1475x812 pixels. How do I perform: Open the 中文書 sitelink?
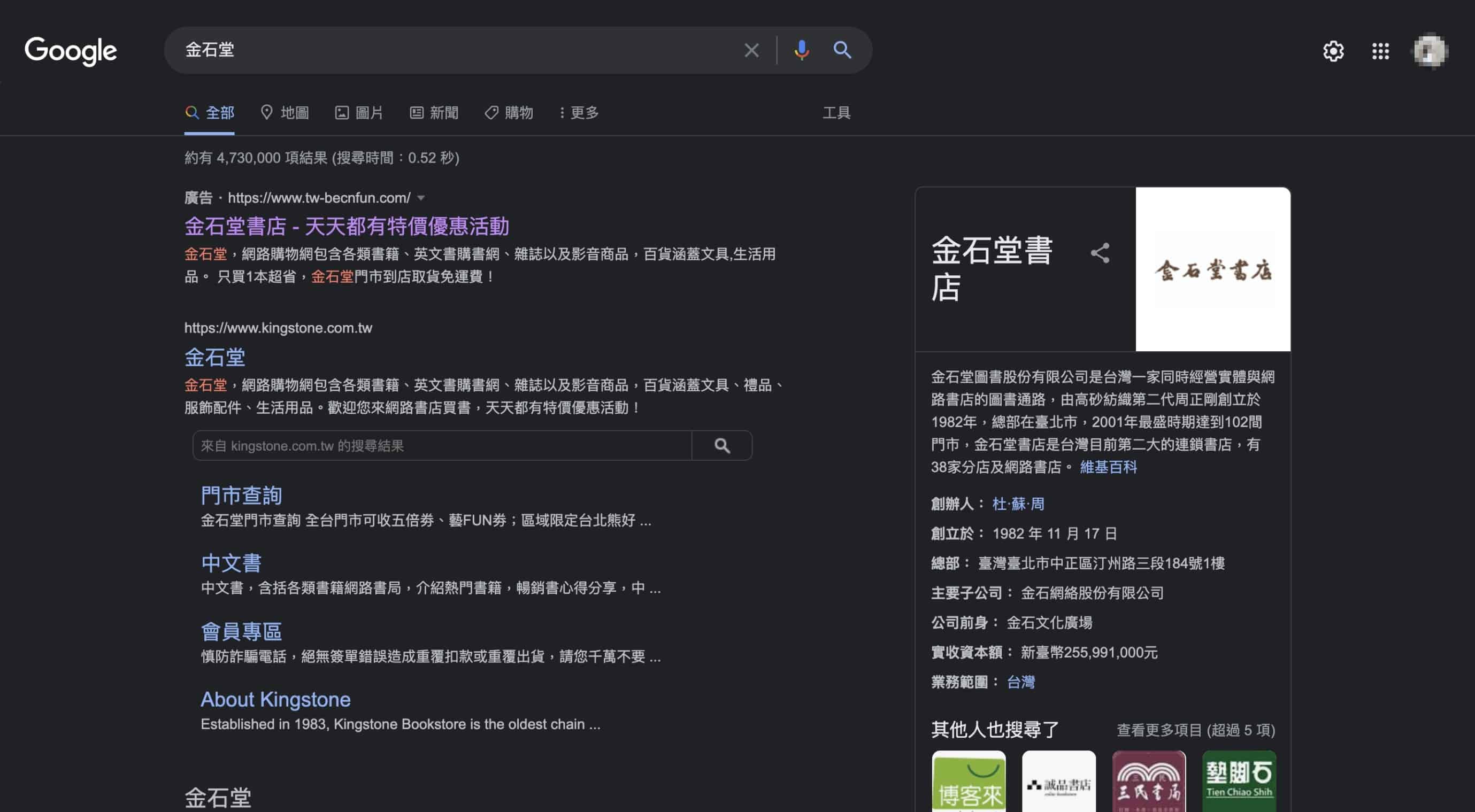point(232,563)
